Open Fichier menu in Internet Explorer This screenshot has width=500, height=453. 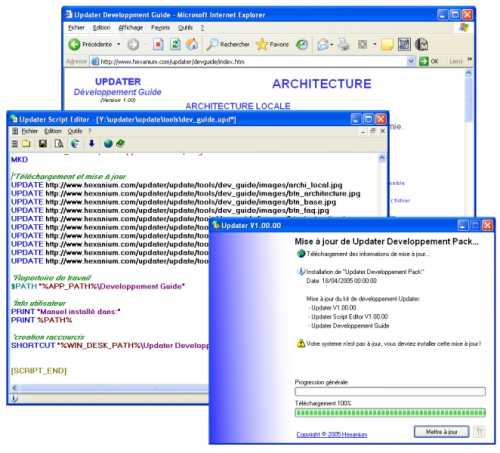tap(76, 28)
